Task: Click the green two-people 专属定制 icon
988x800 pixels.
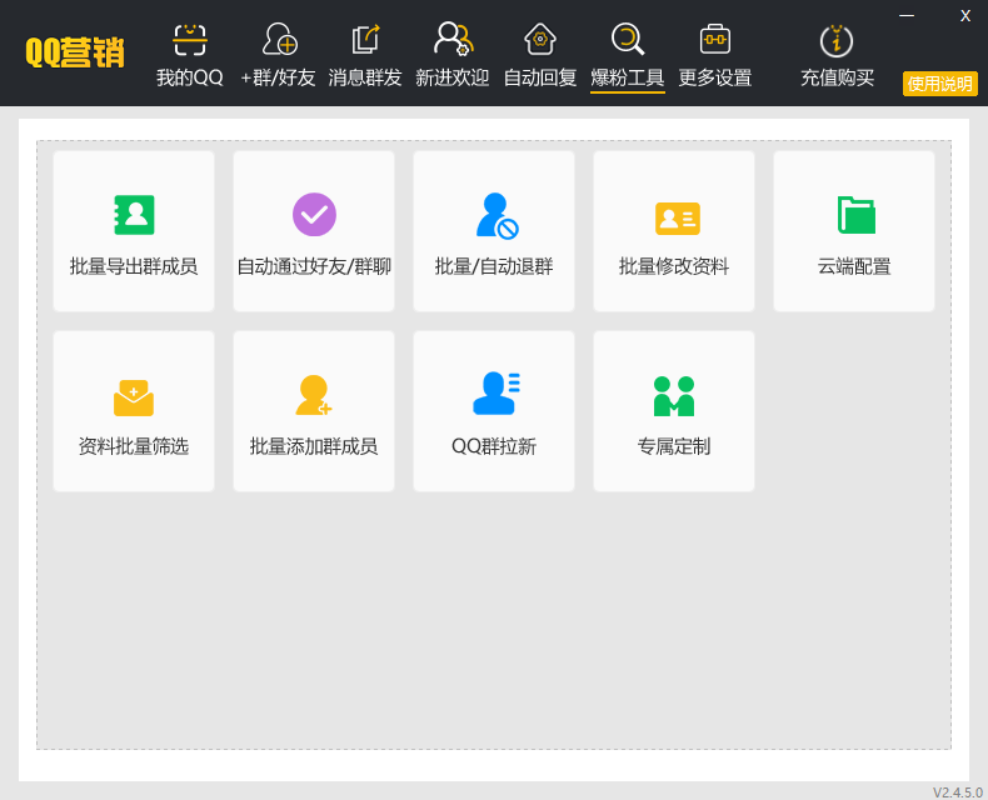Action: [674, 396]
